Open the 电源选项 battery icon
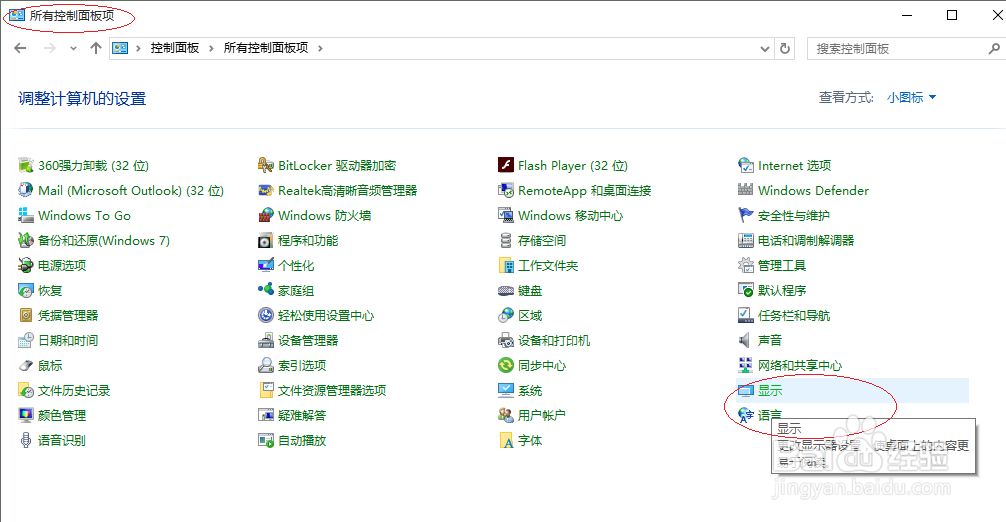This screenshot has height=522, width=1006. 26,265
